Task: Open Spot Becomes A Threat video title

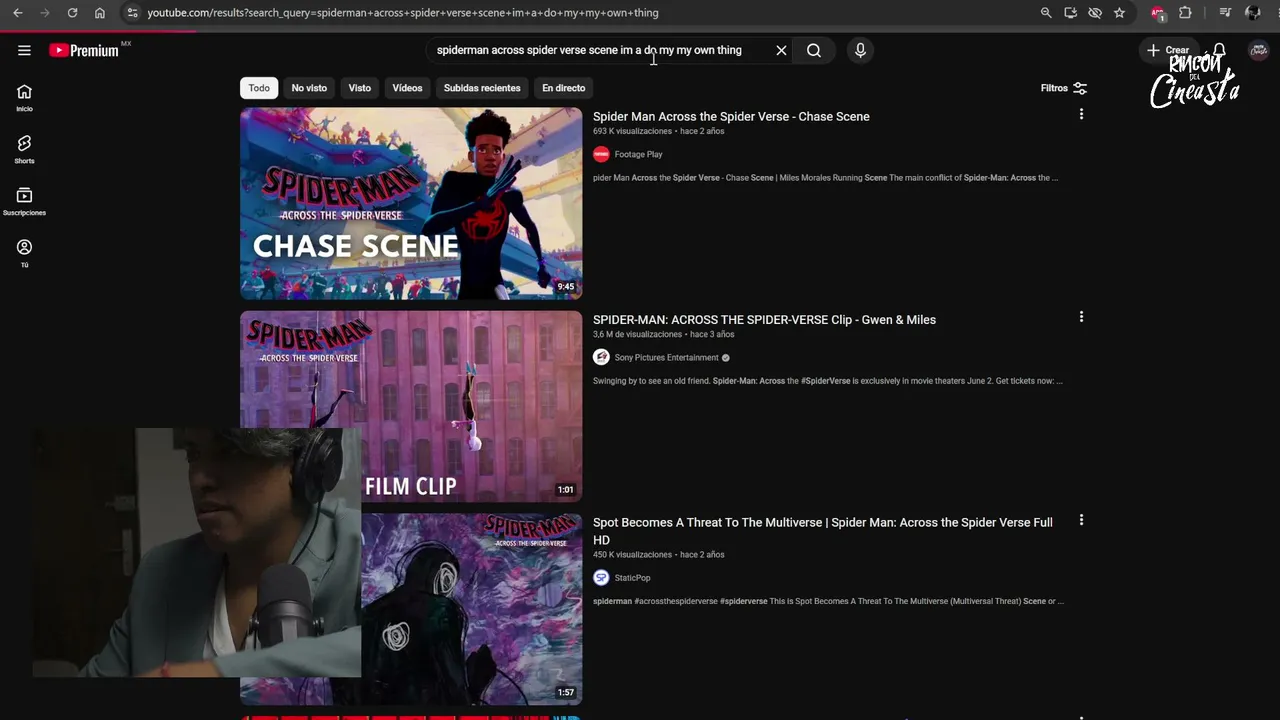Action: [x=823, y=531]
